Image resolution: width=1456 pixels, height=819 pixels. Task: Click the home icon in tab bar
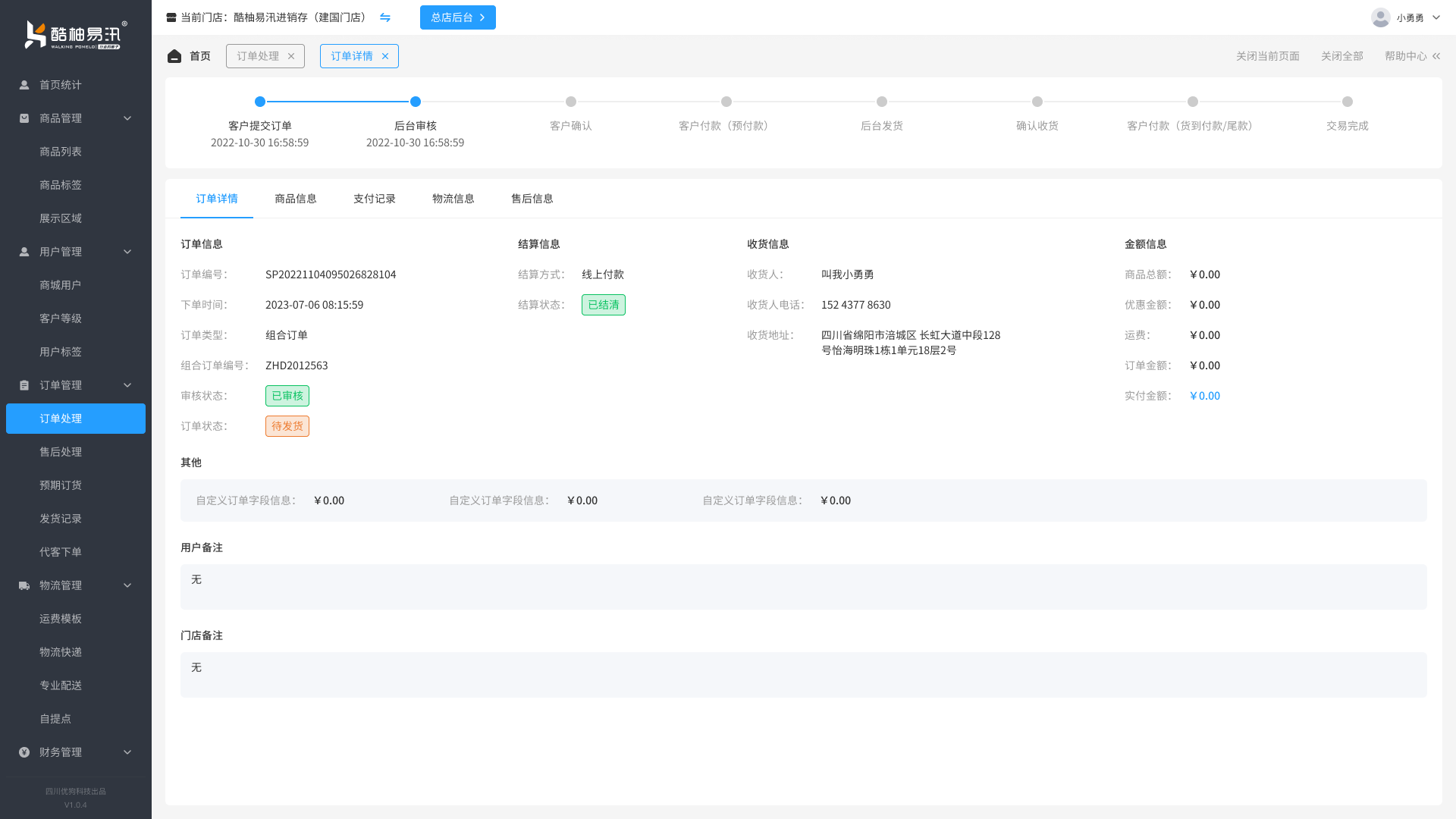point(174,56)
